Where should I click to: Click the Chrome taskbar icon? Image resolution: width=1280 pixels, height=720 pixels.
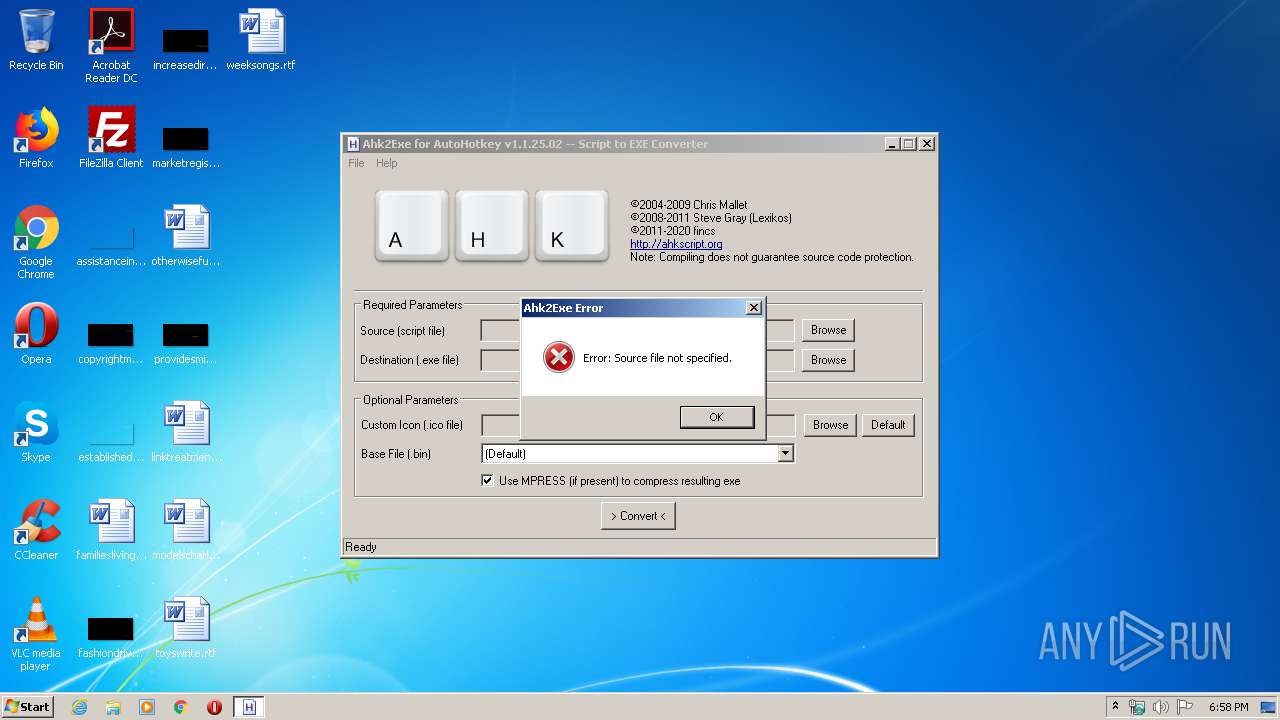tap(181, 707)
